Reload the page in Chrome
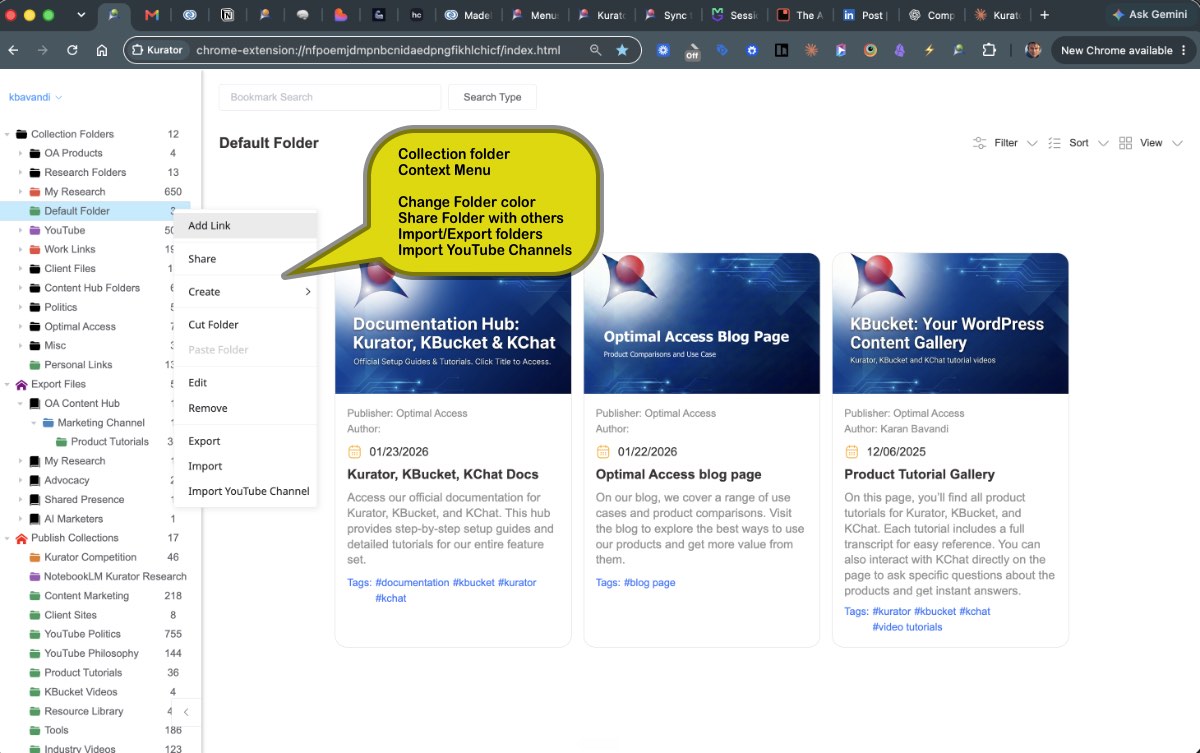 pos(72,50)
